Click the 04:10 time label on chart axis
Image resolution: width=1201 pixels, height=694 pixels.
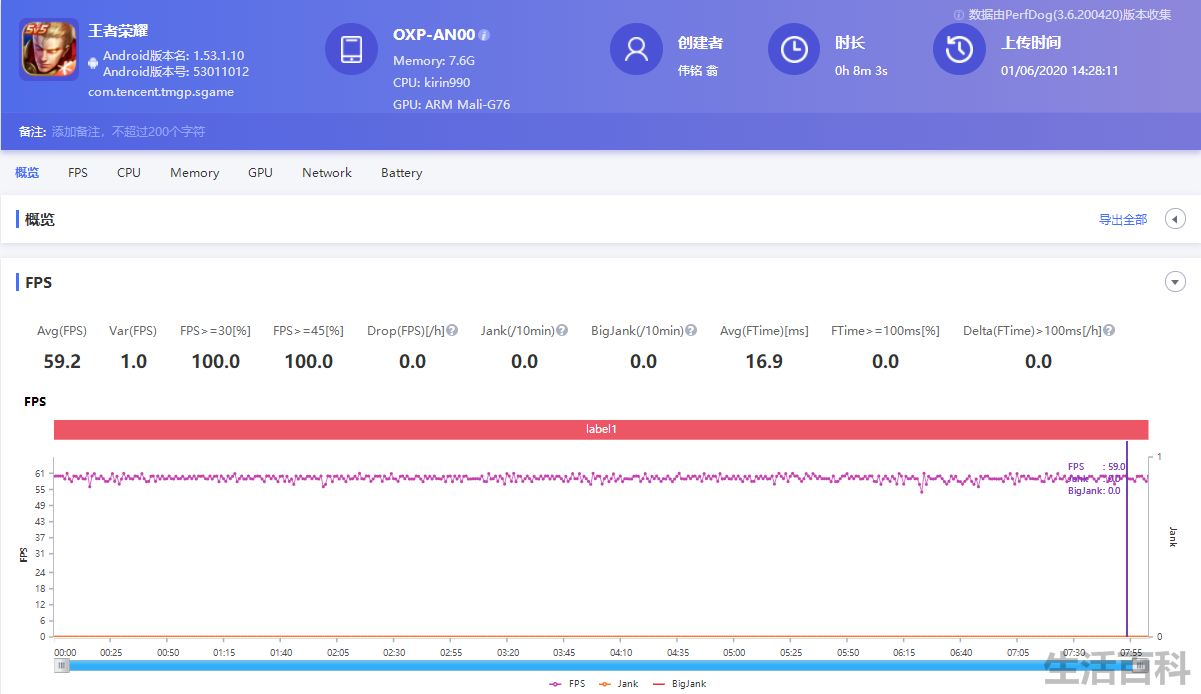tap(621, 653)
